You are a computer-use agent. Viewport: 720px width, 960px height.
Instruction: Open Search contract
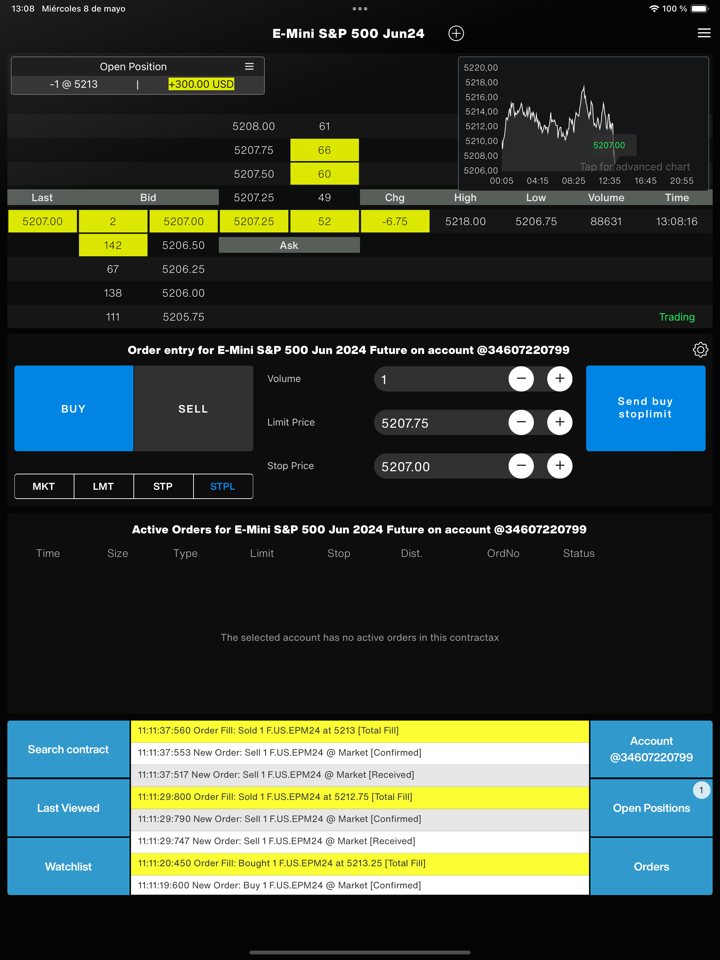[68, 749]
